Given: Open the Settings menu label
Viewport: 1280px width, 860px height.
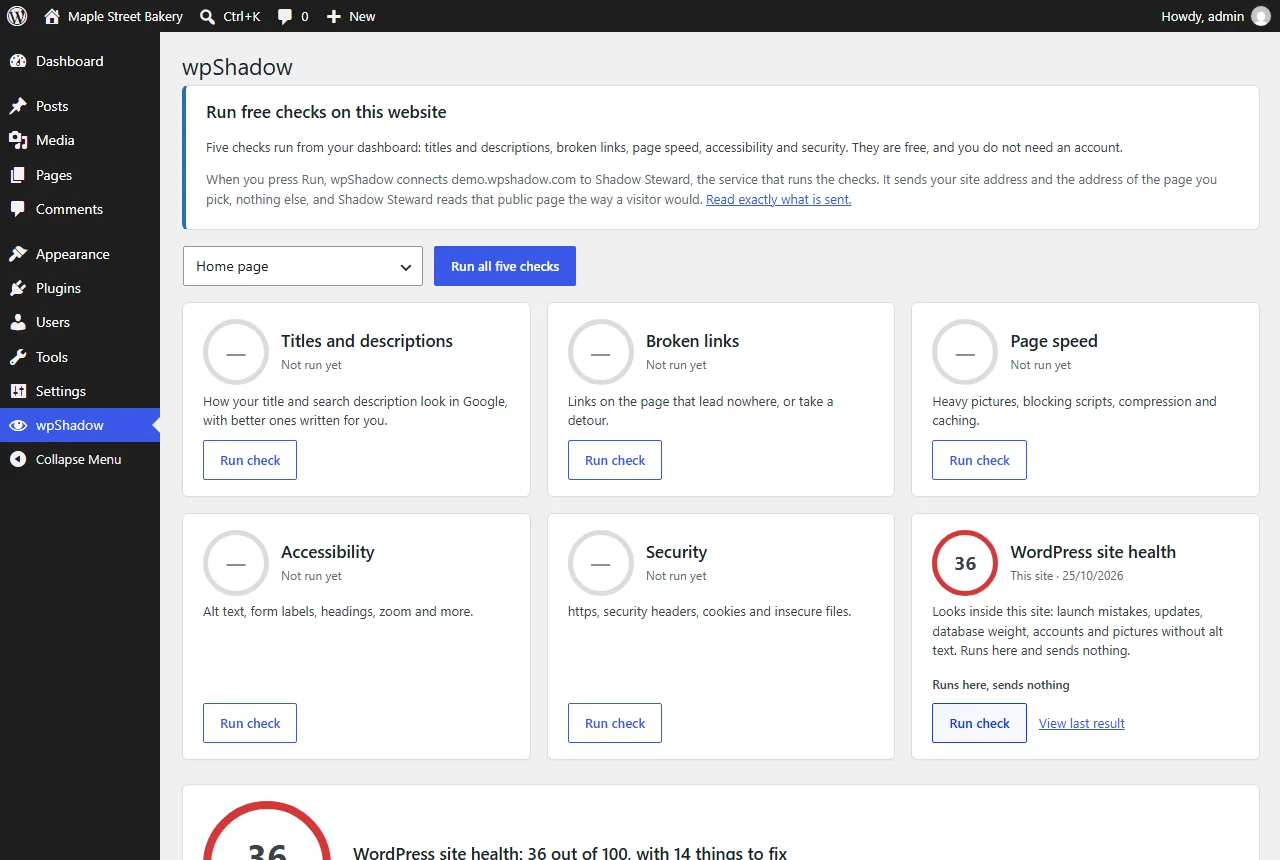Looking at the screenshot, I should pos(61,391).
